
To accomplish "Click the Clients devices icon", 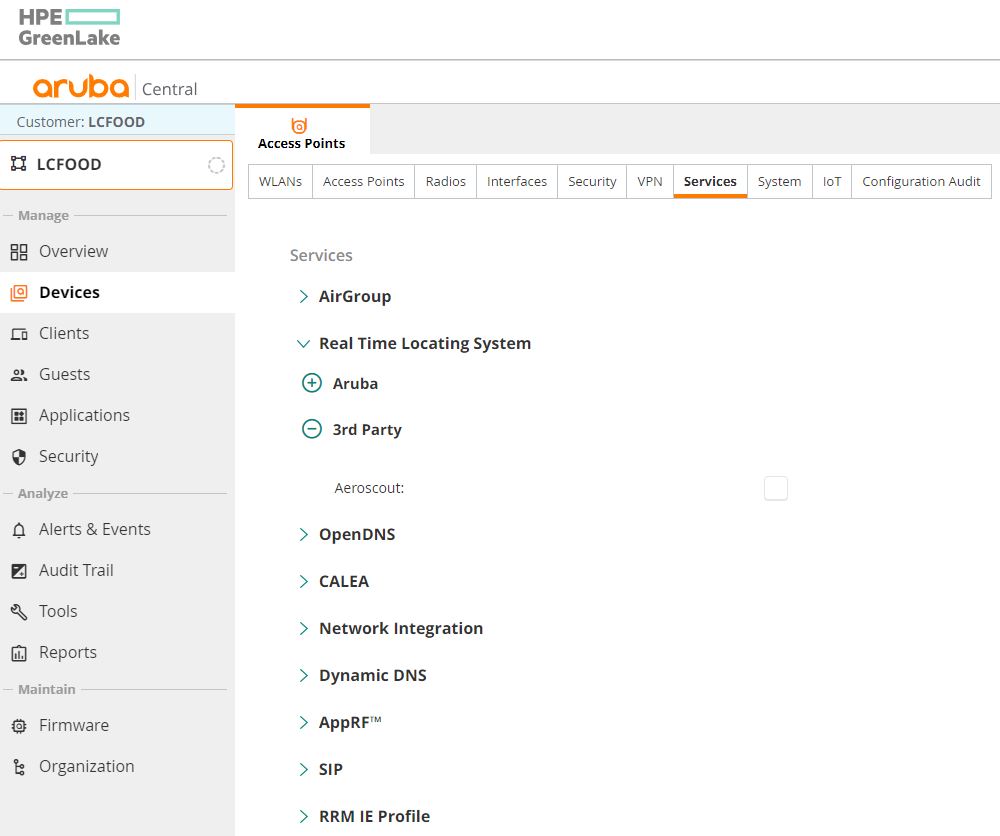I will point(19,334).
